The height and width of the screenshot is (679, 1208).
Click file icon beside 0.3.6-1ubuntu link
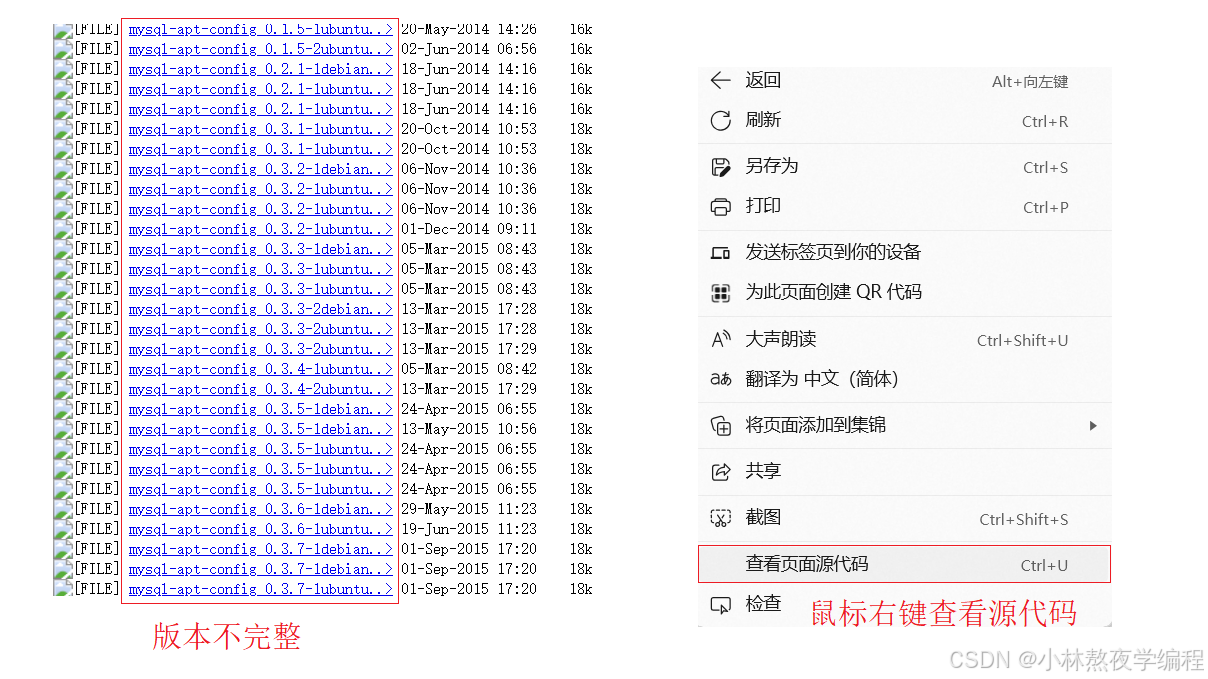click(x=62, y=529)
